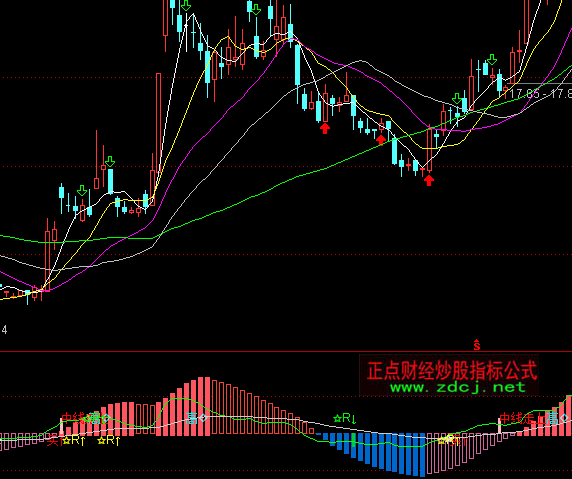
Task: Click the red divider line between panels
Action: [286, 352]
